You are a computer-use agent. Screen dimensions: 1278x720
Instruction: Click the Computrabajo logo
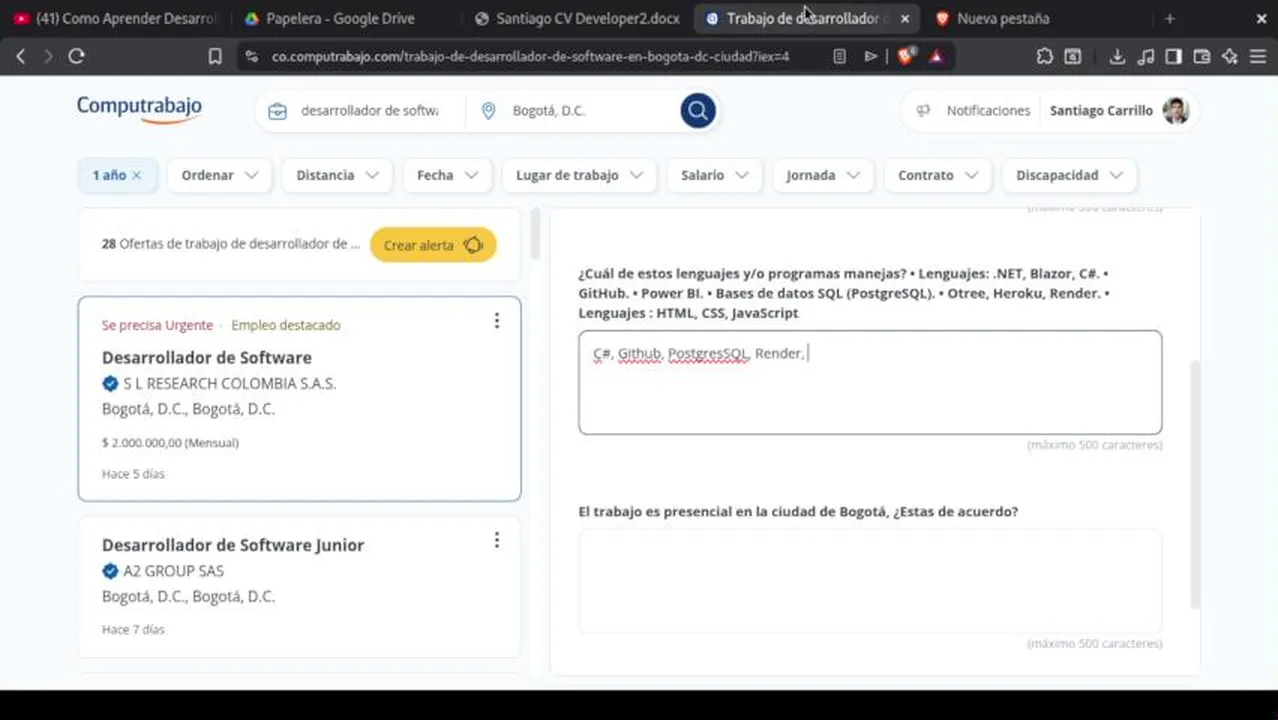(140, 108)
